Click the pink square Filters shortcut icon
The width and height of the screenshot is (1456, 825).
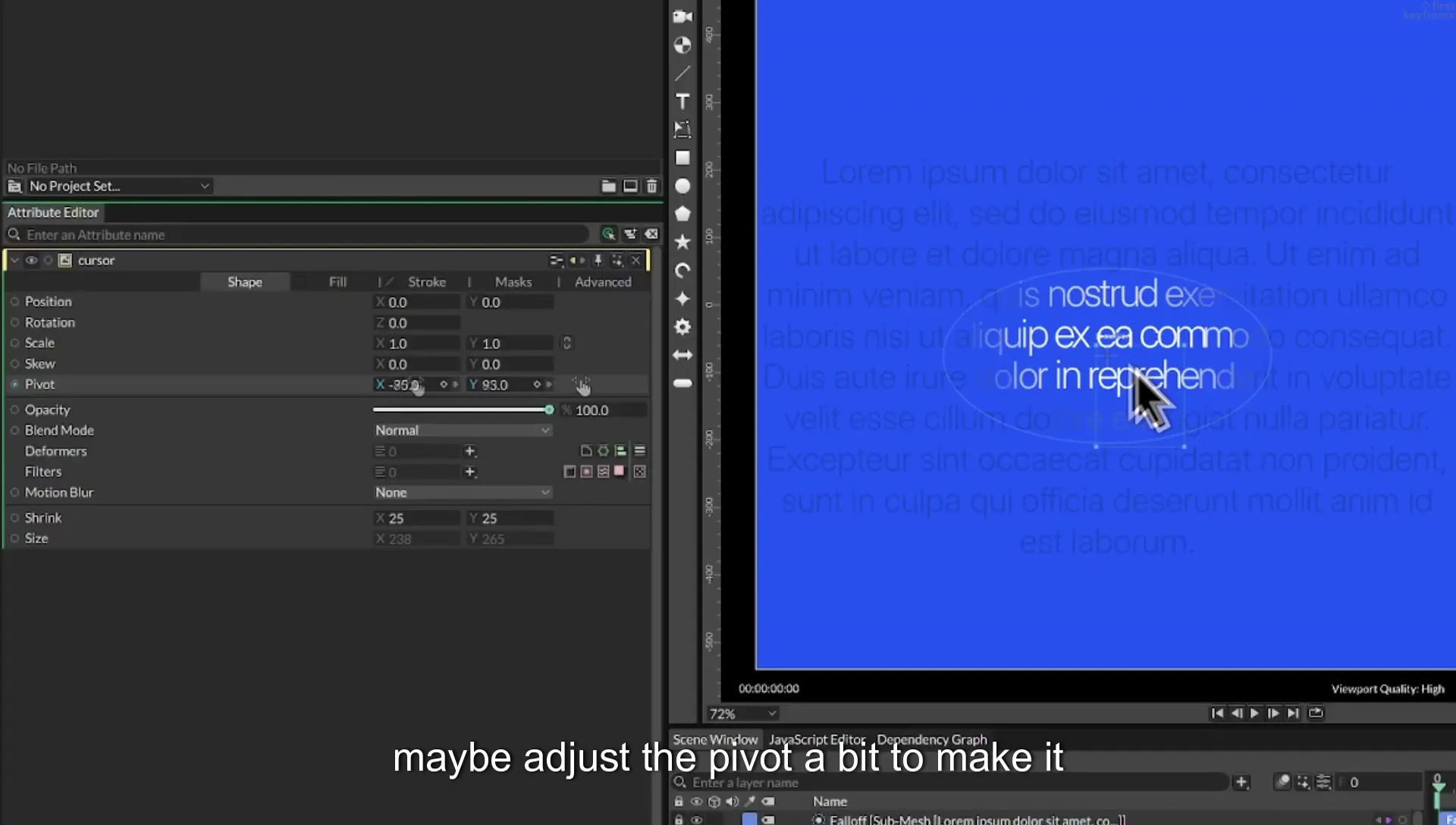click(x=619, y=471)
